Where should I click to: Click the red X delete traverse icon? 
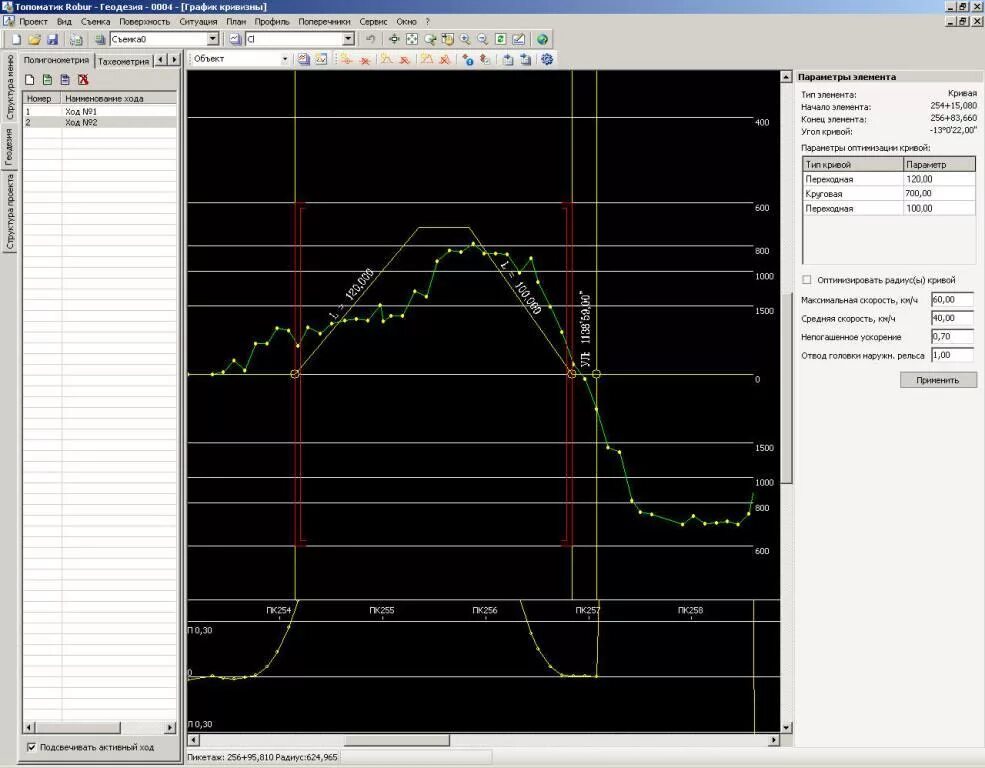[x=83, y=79]
